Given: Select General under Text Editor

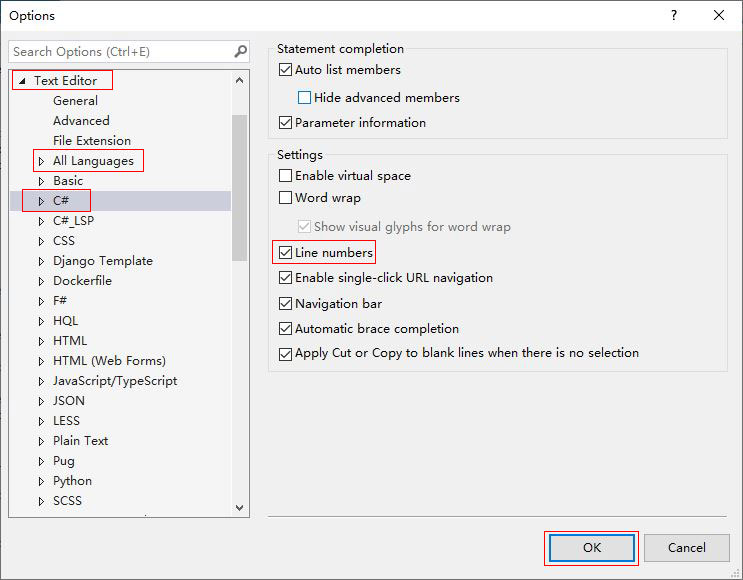Looking at the screenshot, I should (75, 101).
